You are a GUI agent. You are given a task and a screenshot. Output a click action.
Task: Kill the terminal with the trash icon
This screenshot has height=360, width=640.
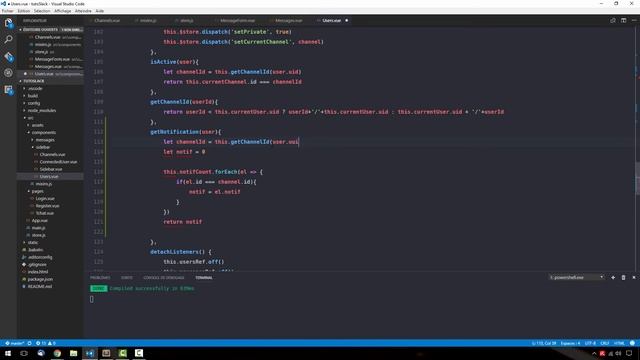[623, 278]
